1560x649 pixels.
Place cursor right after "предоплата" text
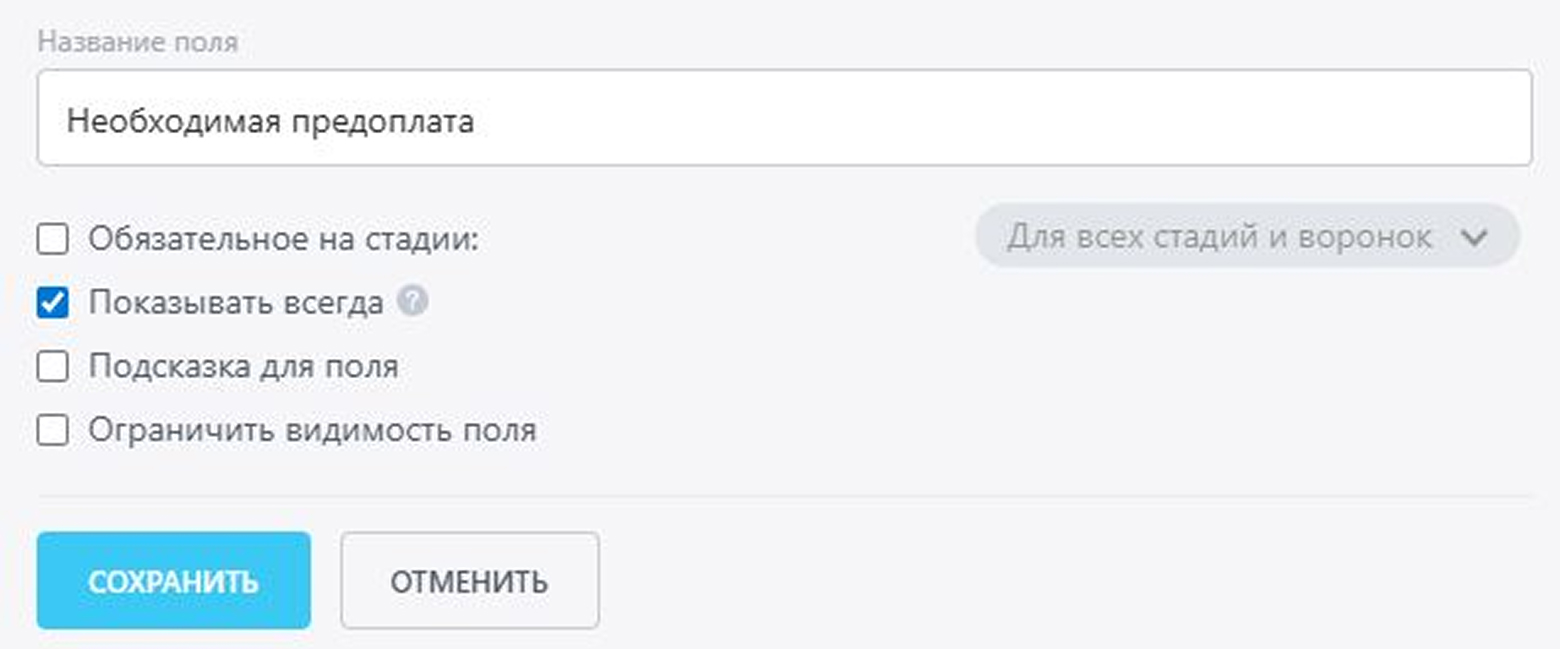pyautogui.click(x=476, y=121)
